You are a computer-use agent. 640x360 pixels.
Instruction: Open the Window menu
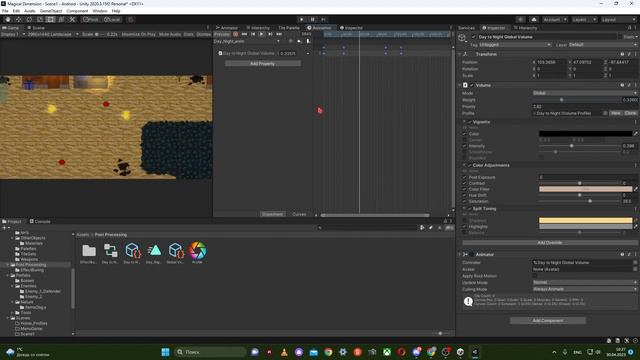(x=100, y=11)
